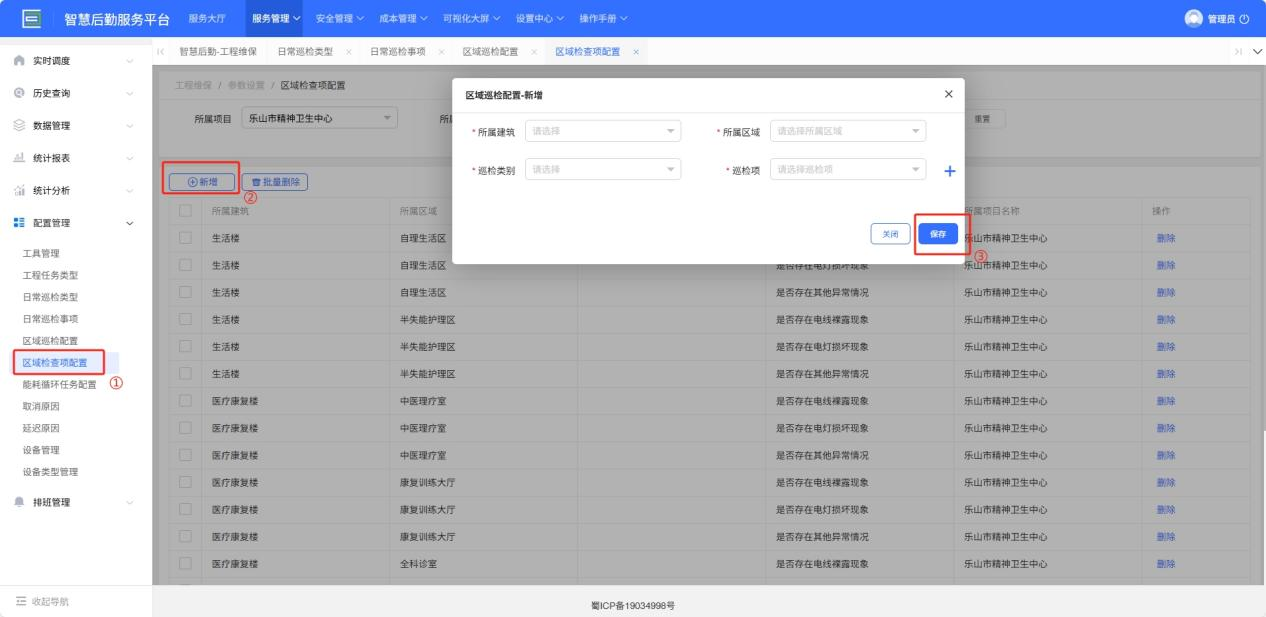Screen dimensions: 1266x617
Task: Close the 区域检查项配置 tab
Action: point(636,52)
